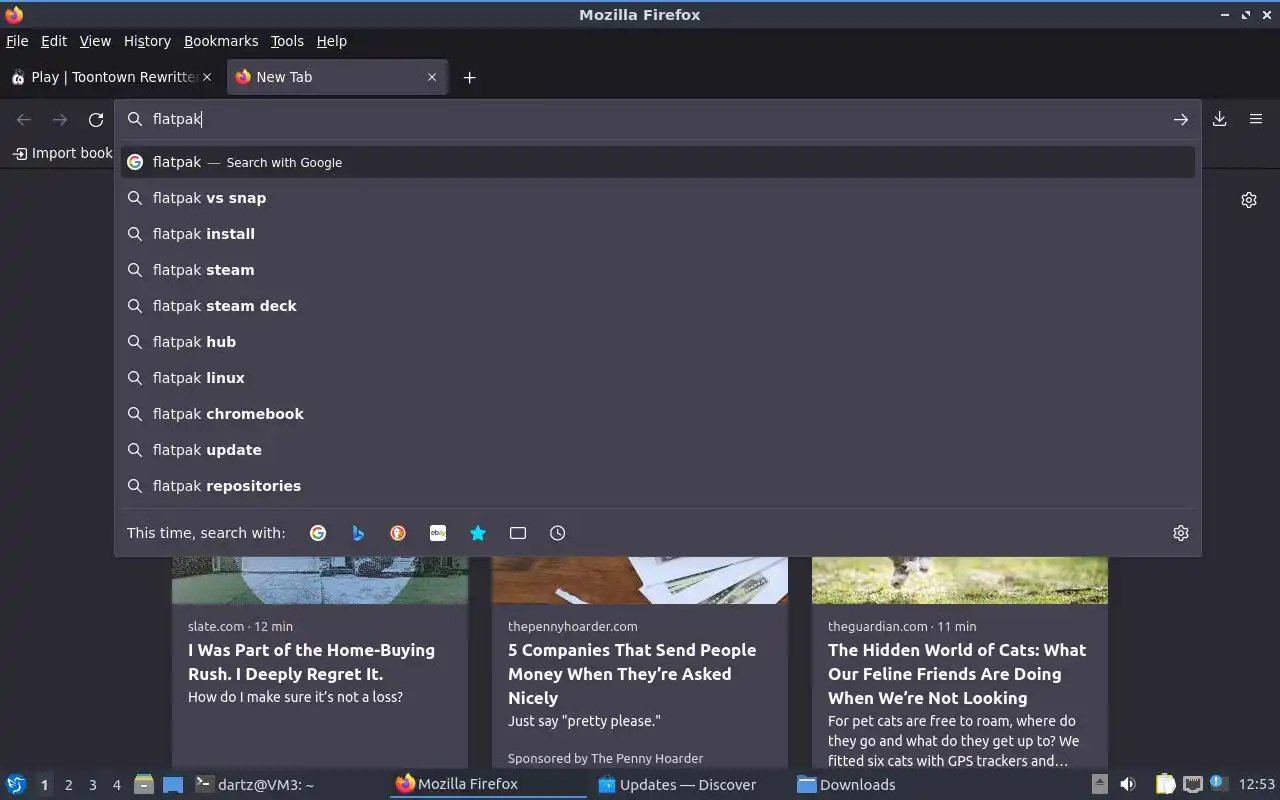Search with DuckDuckGo one-off engine icon
This screenshot has width=1280, height=800.
(398, 533)
